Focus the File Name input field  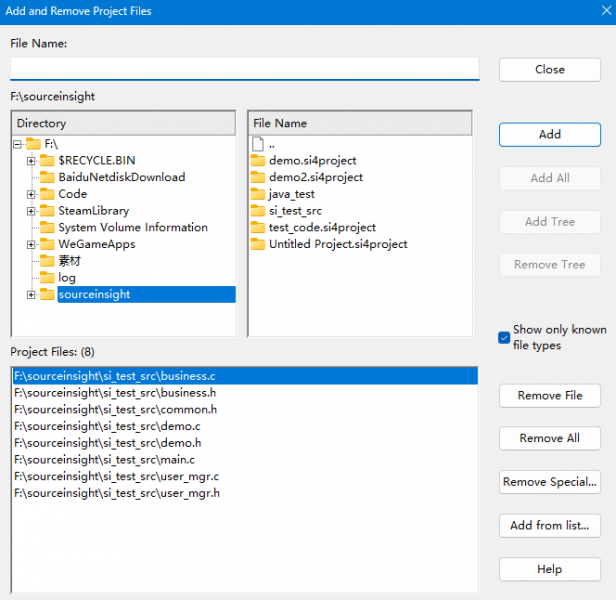pyautogui.click(x=245, y=68)
